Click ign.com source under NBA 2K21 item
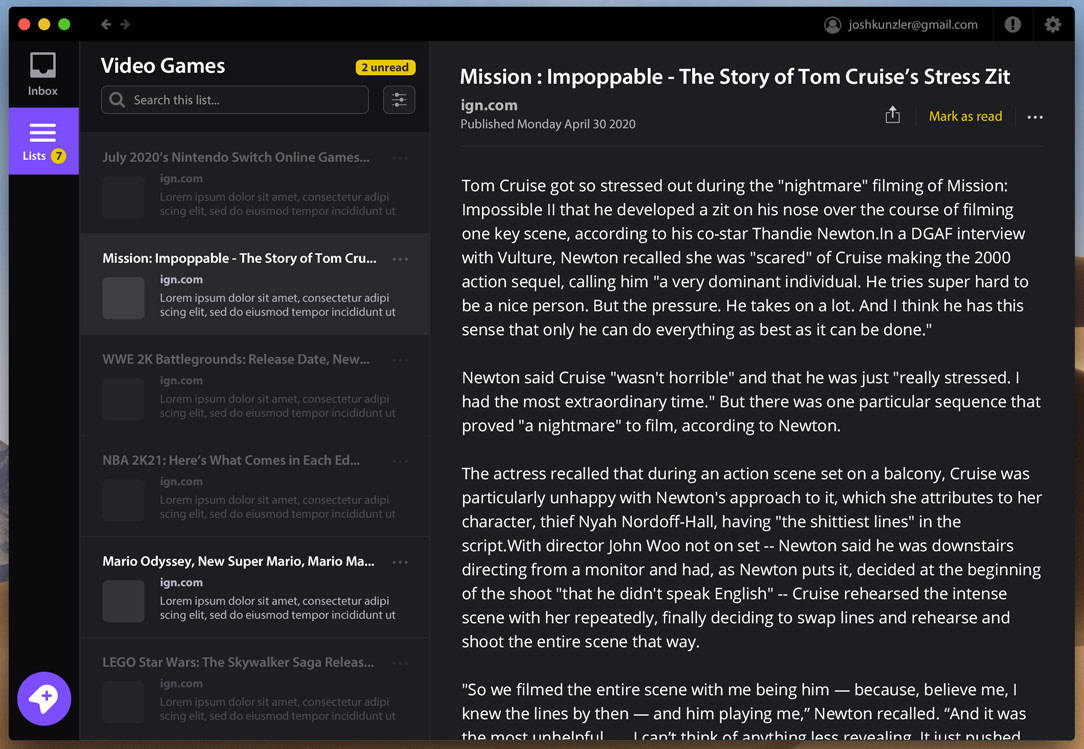 point(181,481)
